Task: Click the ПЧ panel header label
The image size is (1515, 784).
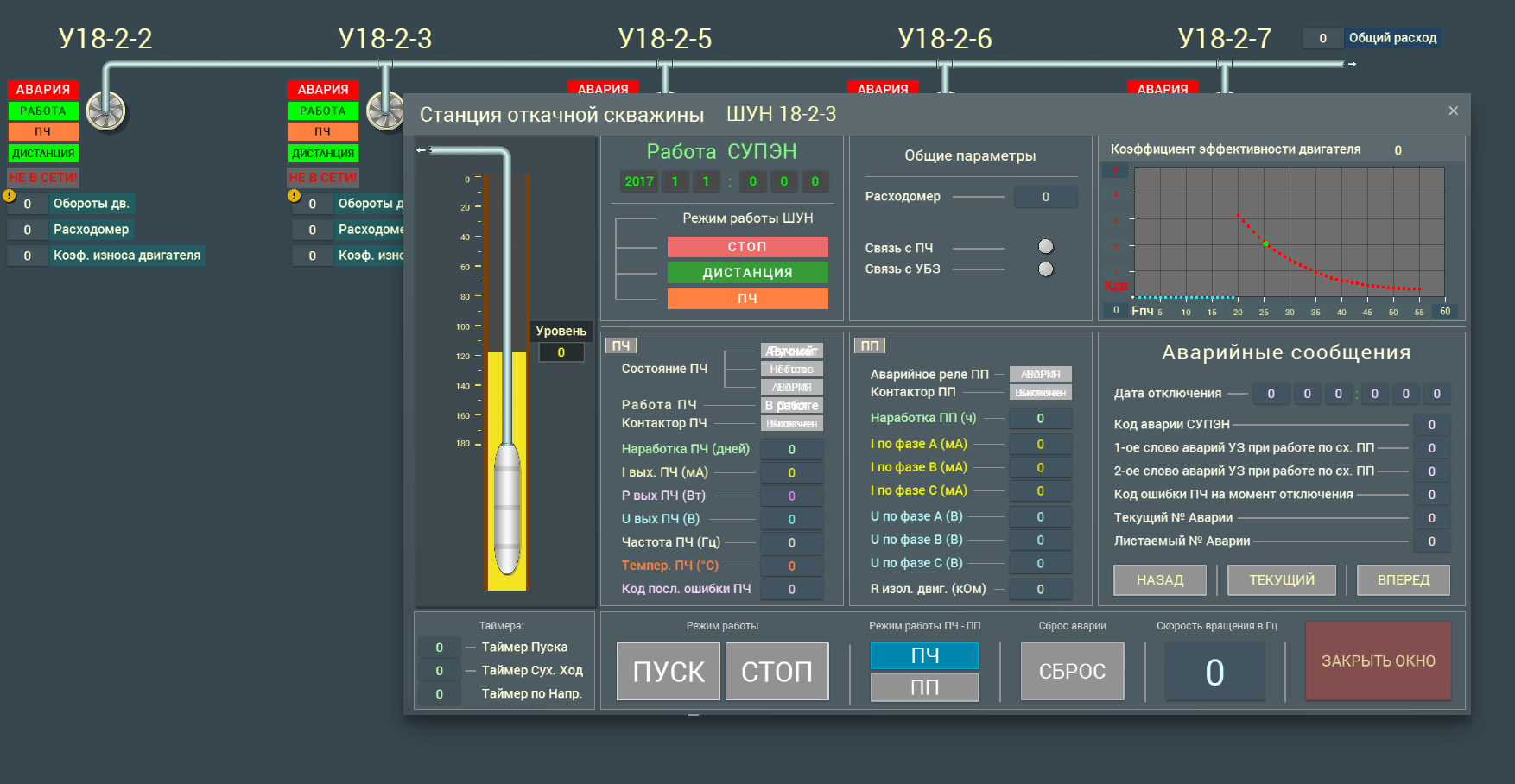Action: coord(621,345)
